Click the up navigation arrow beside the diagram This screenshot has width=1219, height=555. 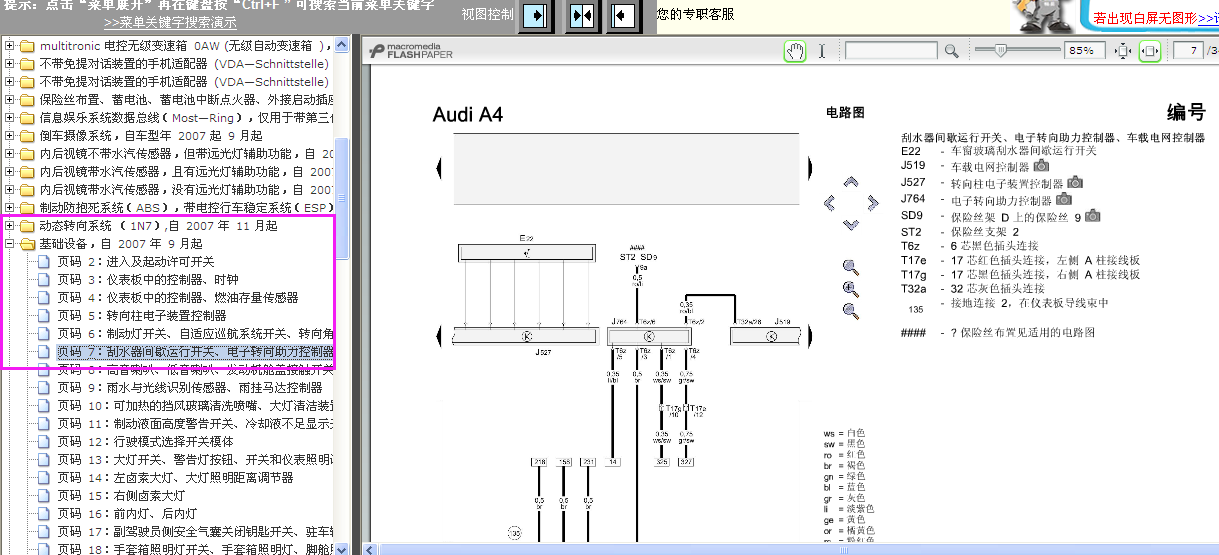[851, 182]
